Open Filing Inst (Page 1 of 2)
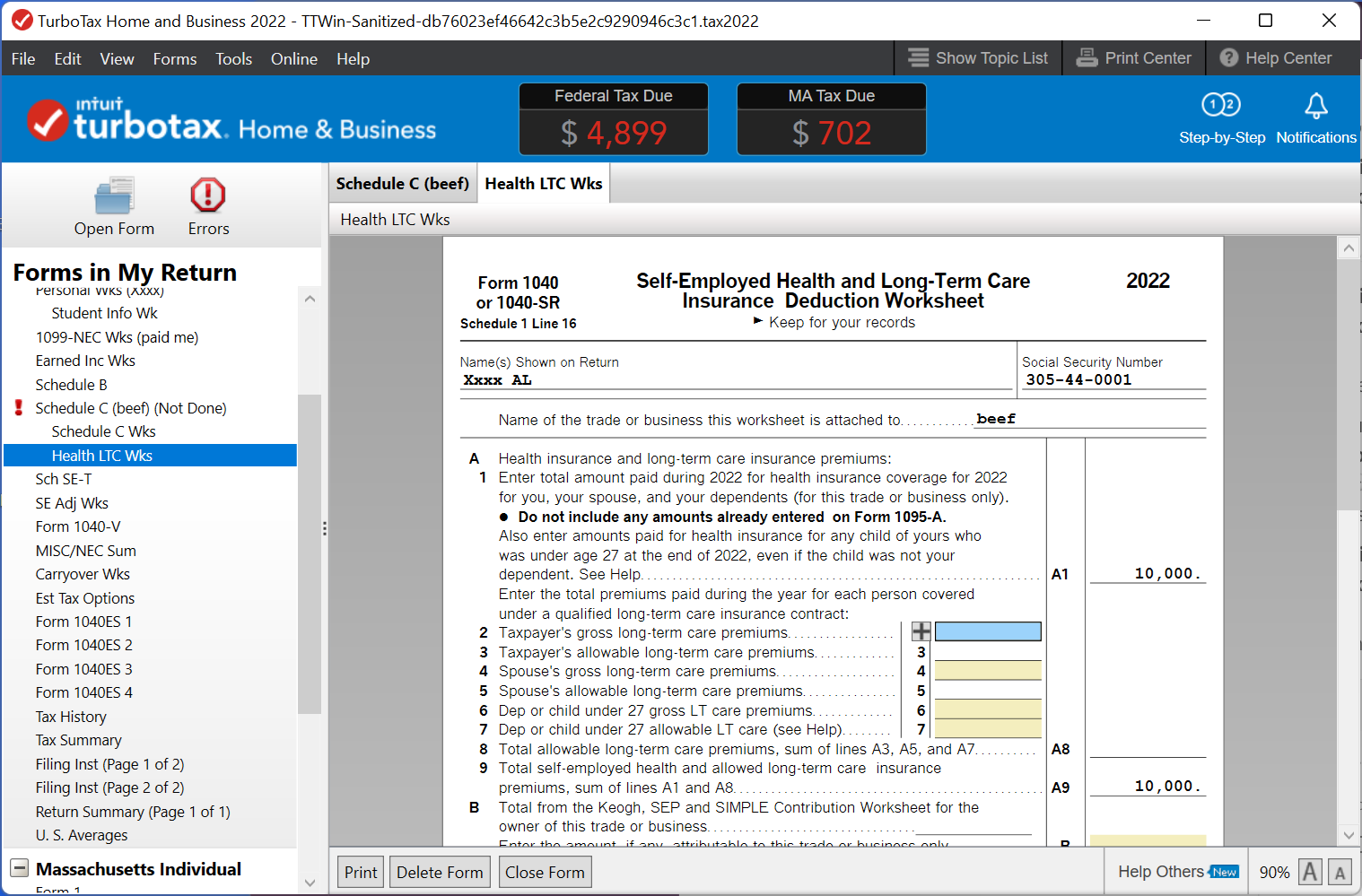The width and height of the screenshot is (1362, 896). coord(109,764)
